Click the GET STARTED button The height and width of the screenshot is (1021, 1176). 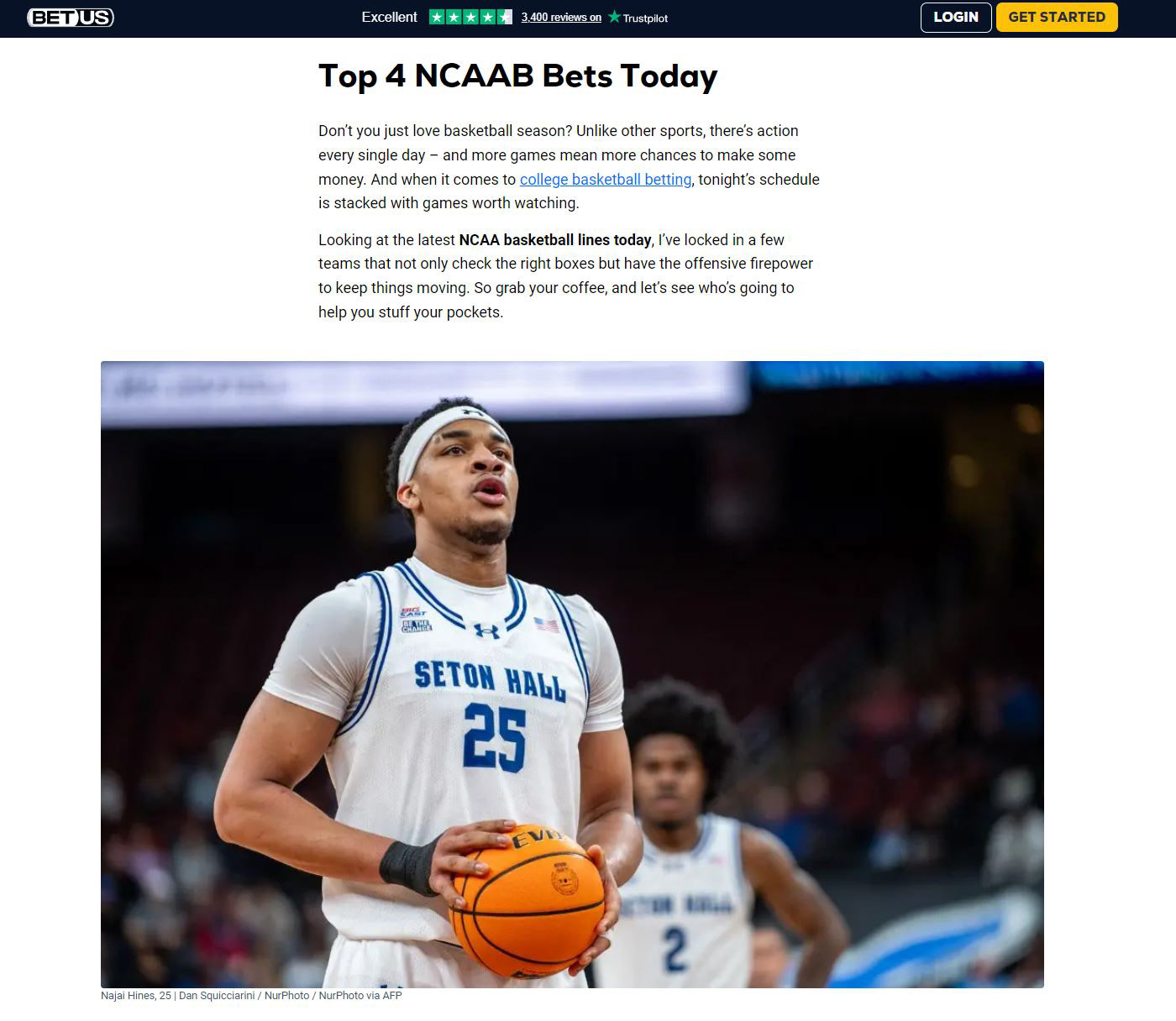pos(1057,17)
